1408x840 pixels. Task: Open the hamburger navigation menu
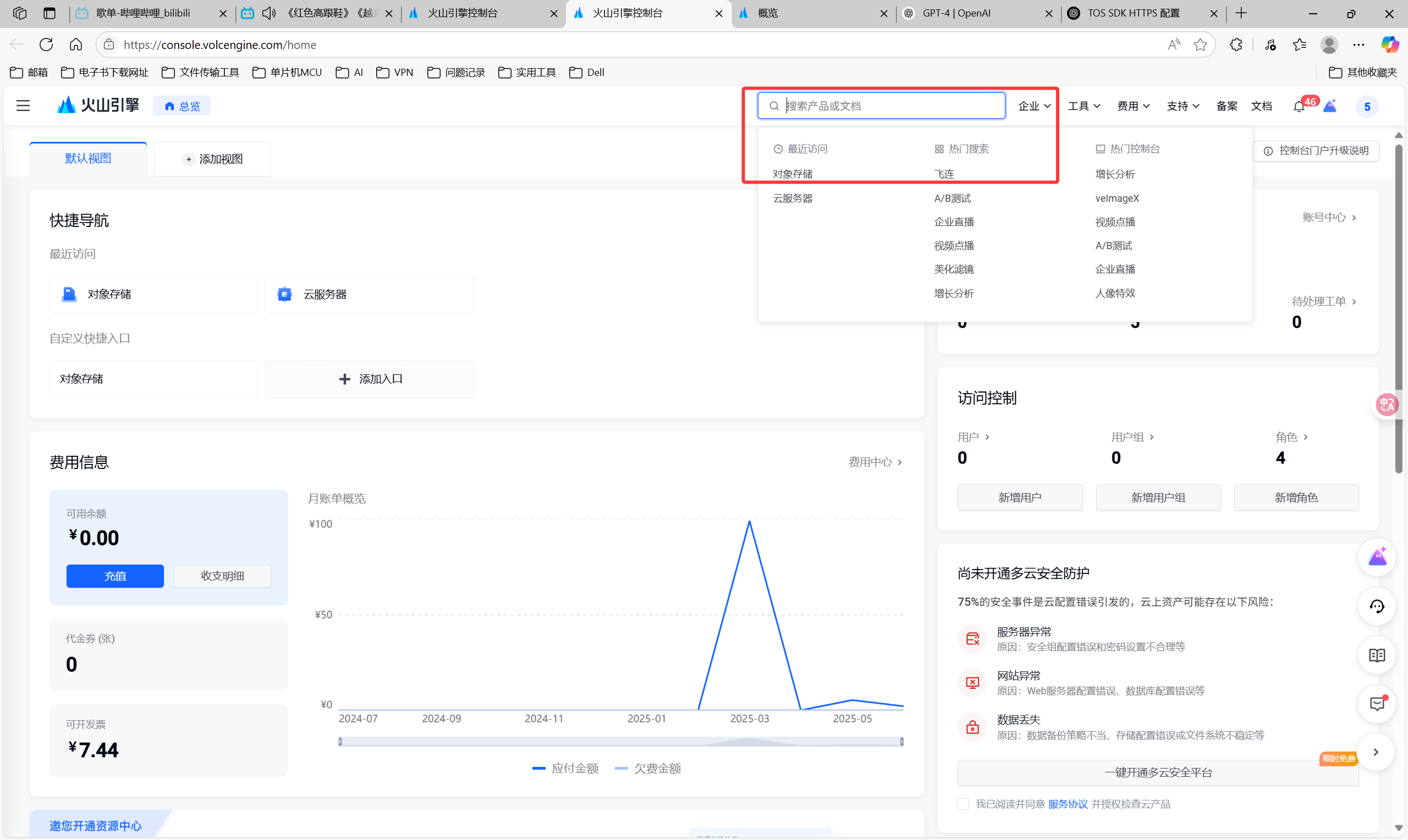[x=23, y=106]
